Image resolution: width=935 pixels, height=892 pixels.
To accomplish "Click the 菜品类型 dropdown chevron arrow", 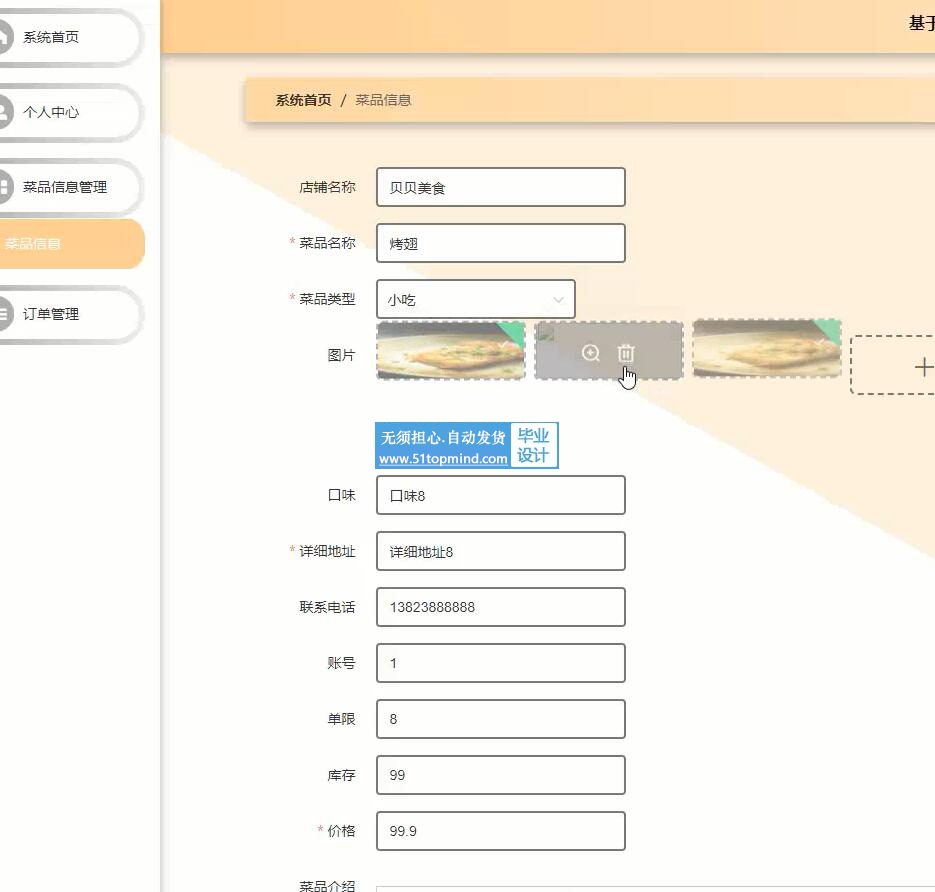I will click(558, 299).
